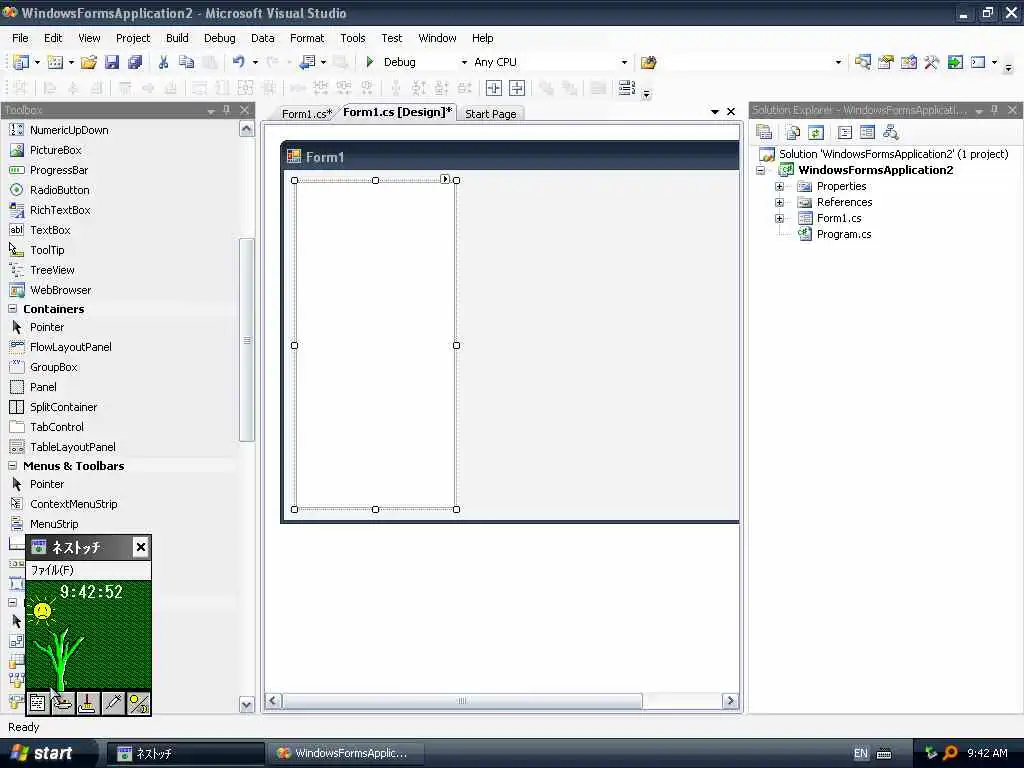Expand the References node in Solution Explorer
Screen dimensions: 1024x768
tap(779, 202)
